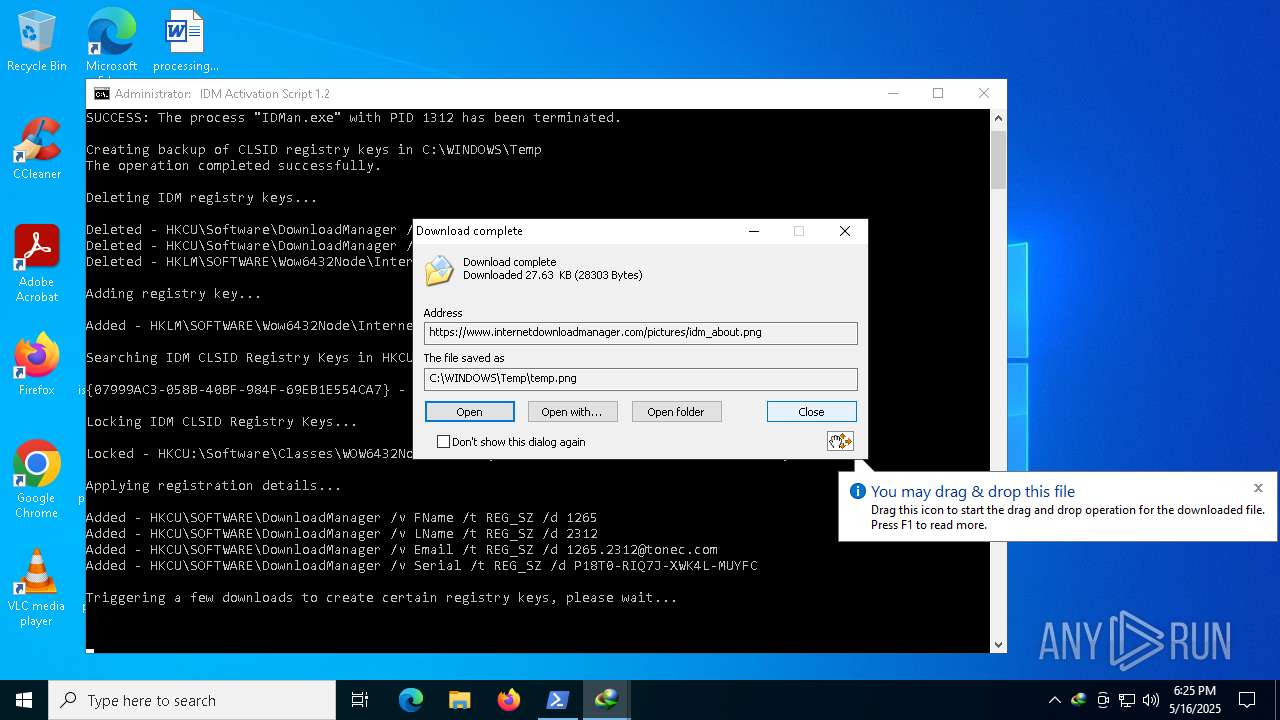Click 'You may drag & drop this file' heading
This screenshot has height=720, width=1280.
(x=973, y=491)
